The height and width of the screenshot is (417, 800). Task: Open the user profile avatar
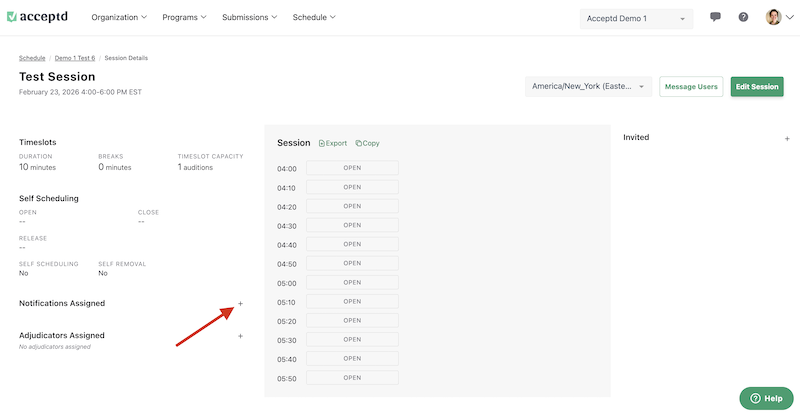773,17
